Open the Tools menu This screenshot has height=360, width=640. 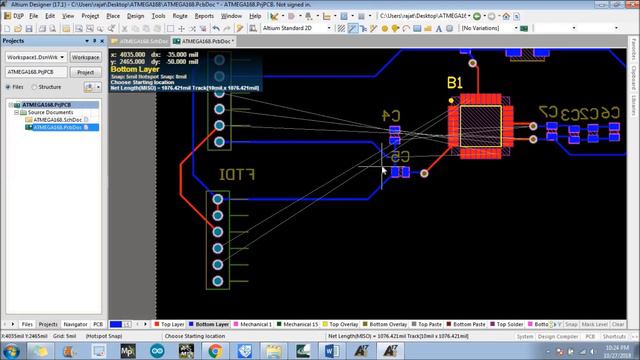tap(158, 16)
